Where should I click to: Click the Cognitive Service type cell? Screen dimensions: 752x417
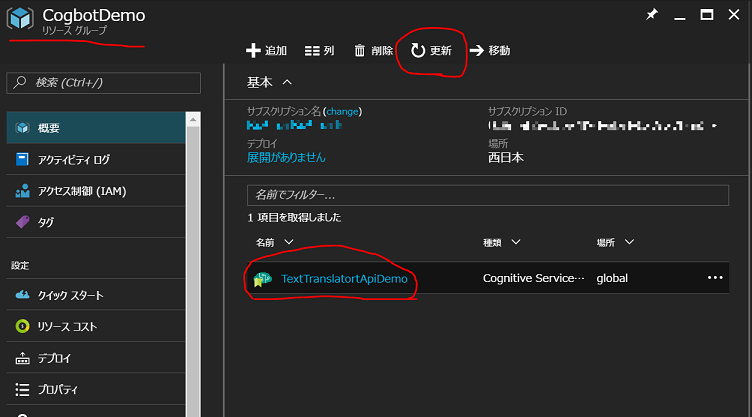pyautogui.click(x=533, y=278)
